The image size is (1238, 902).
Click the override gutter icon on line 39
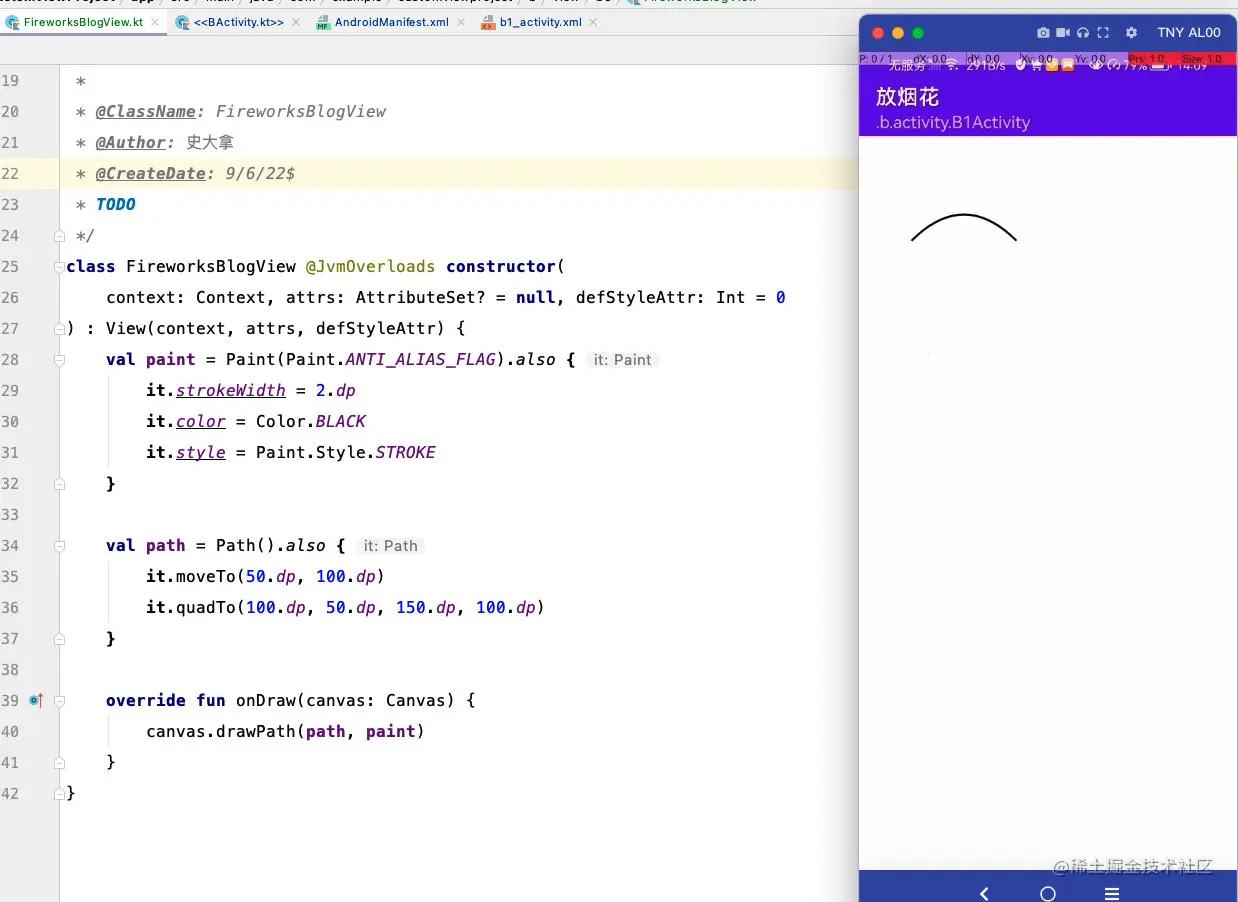click(x=36, y=700)
